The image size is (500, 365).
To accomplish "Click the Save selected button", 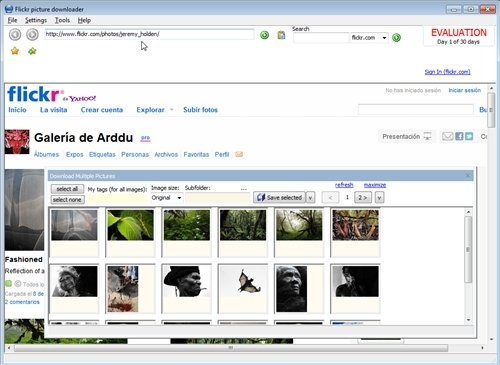I will tap(279, 198).
